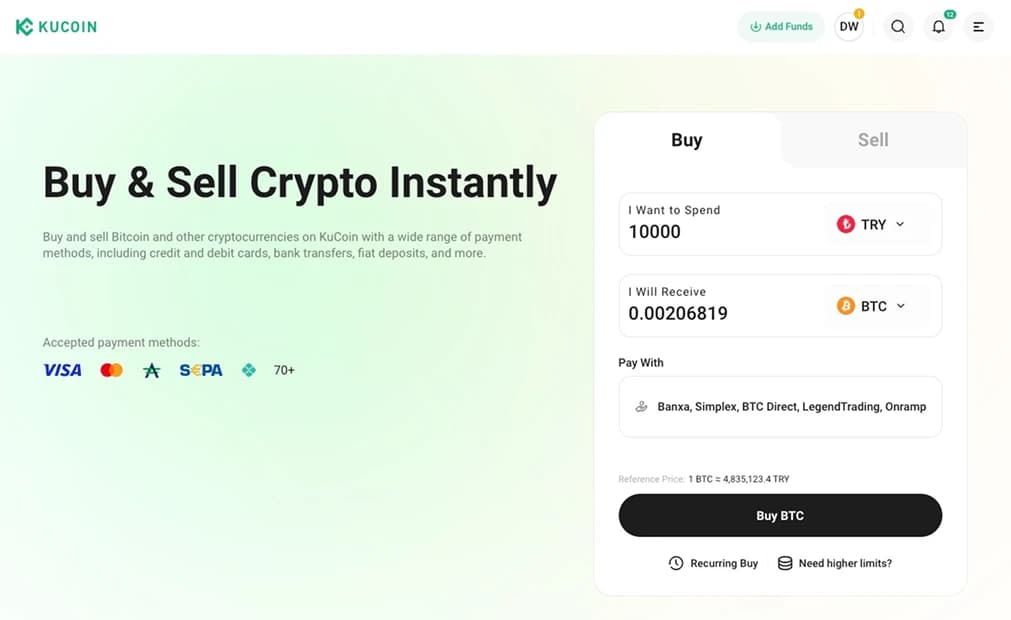Click the DW profile avatar
Viewport: 1011px width, 620px height.
coord(849,26)
